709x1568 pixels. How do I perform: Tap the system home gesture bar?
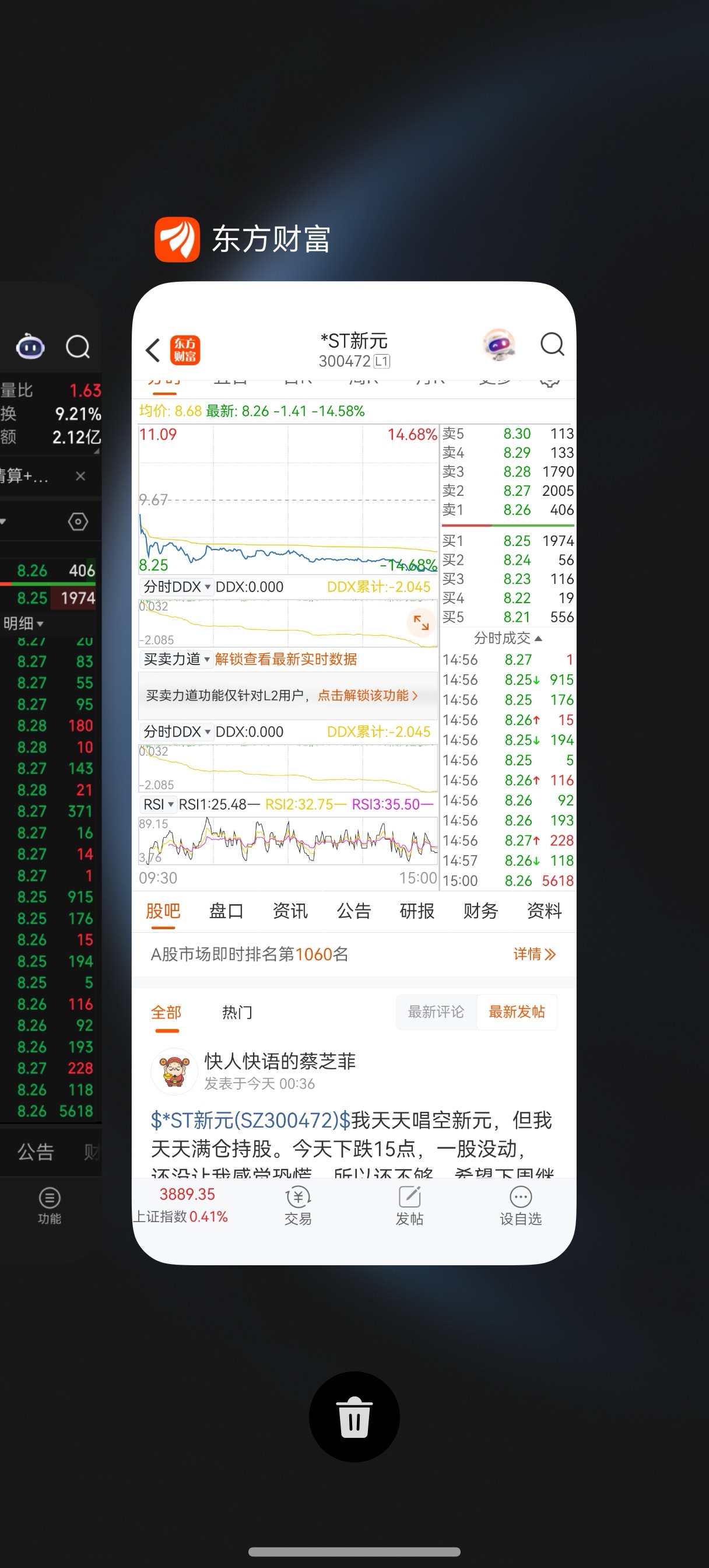click(x=354, y=1552)
